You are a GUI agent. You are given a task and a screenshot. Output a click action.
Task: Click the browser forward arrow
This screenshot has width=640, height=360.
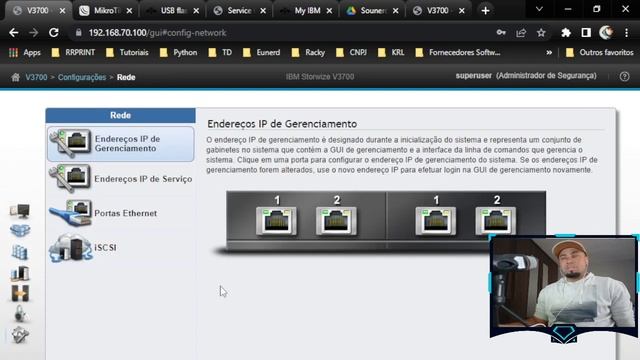33,33
